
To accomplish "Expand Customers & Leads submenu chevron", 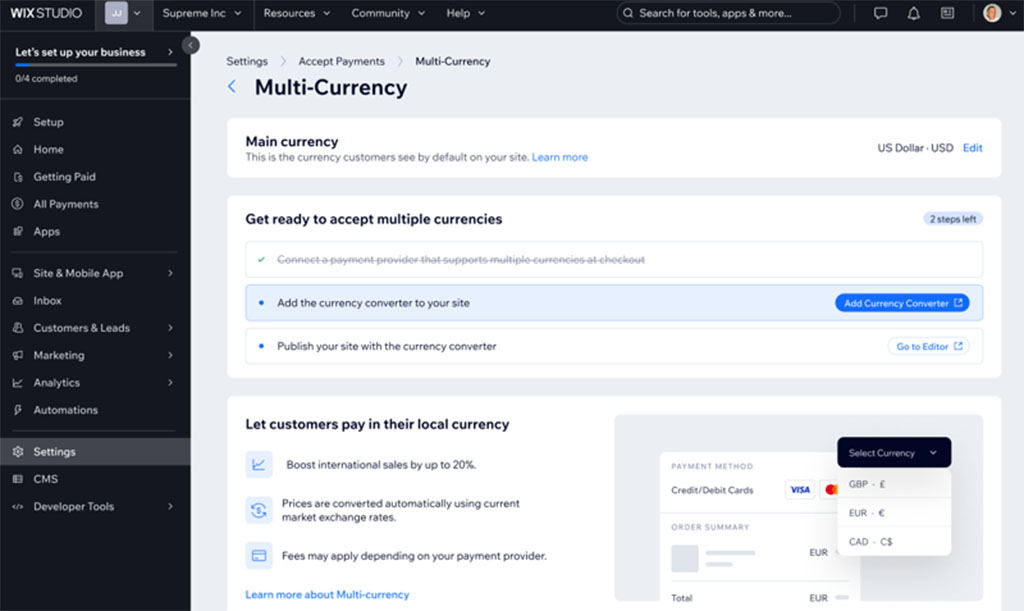I will point(170,328).
